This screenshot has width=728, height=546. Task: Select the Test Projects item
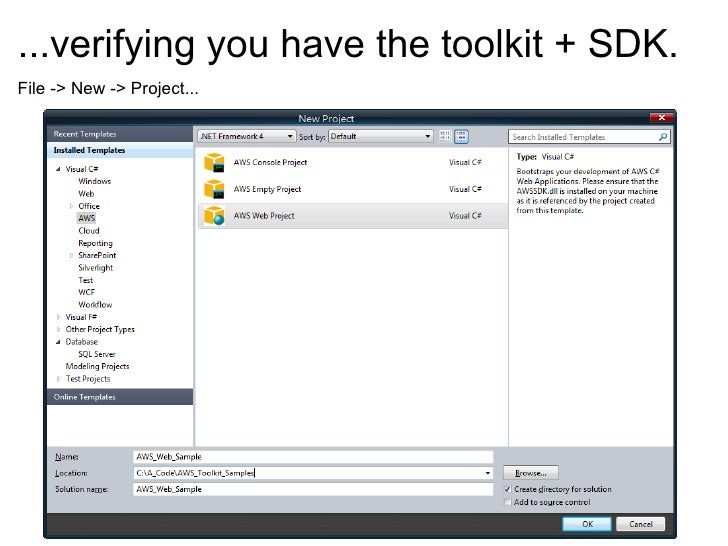[x=88, y=379]
